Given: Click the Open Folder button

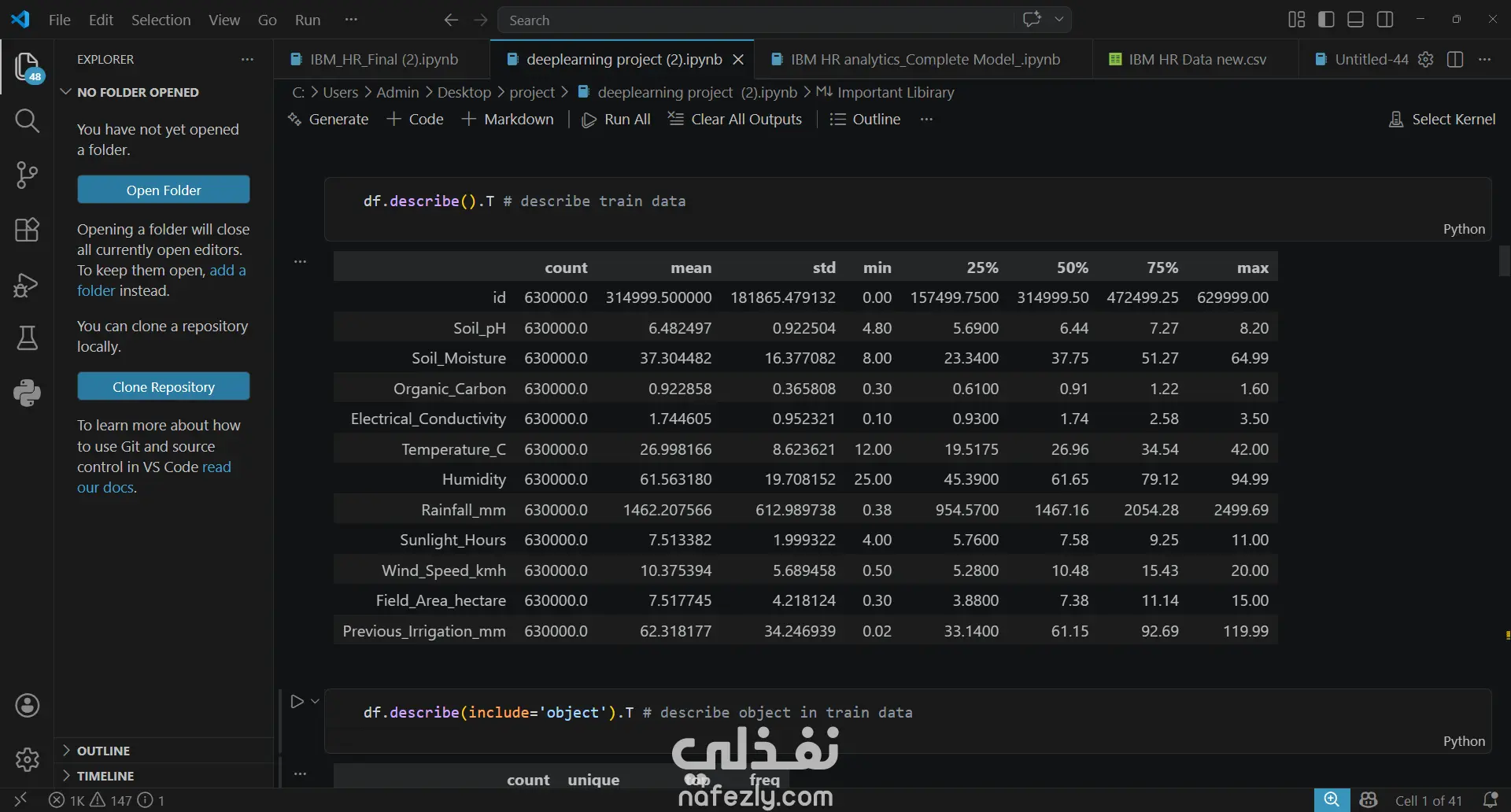Looking at the screenshot, I should coord(164,190).
